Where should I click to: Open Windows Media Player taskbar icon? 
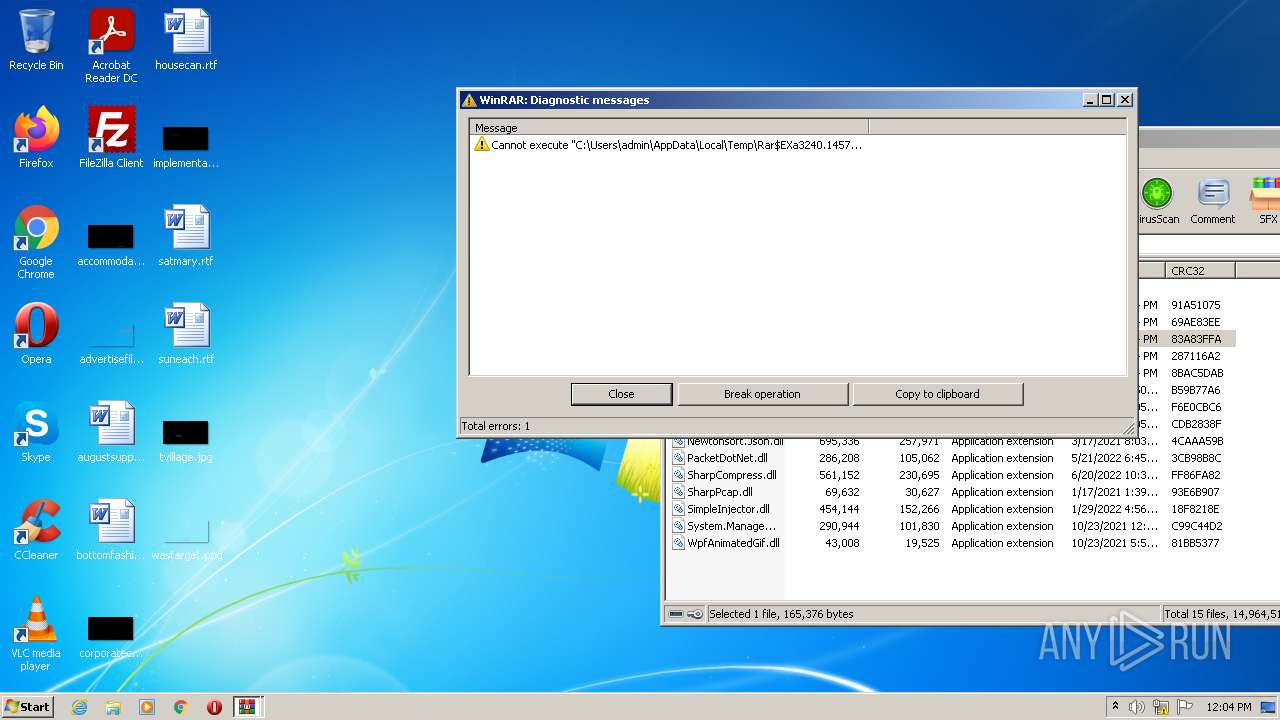147,707
